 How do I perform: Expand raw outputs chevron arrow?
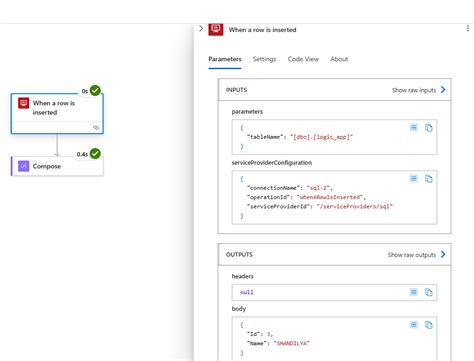pos(443,254)
